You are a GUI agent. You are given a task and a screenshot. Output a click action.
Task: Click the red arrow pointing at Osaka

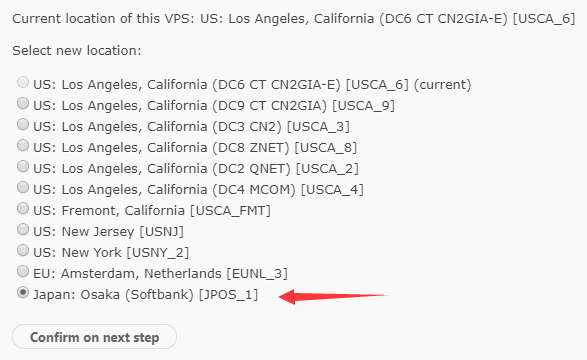coord(333,297)
